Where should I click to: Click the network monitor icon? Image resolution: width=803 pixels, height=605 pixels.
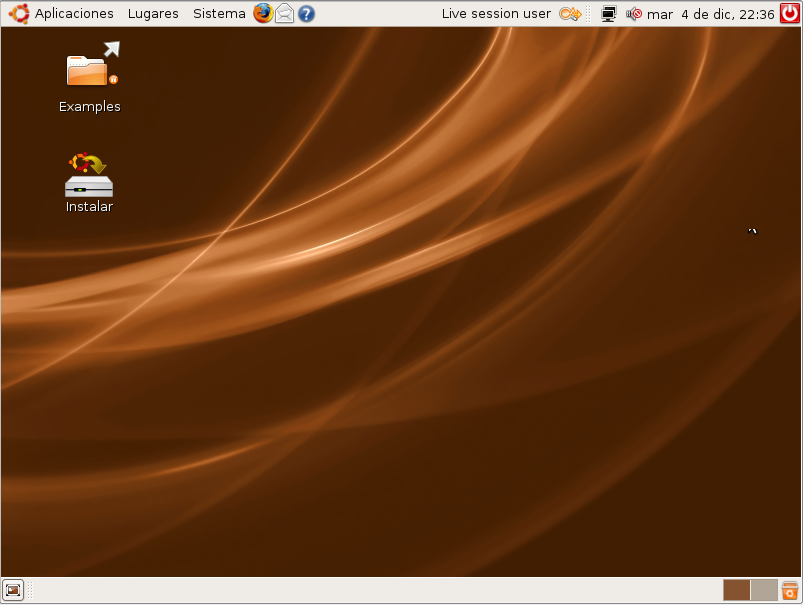[608, 14]
